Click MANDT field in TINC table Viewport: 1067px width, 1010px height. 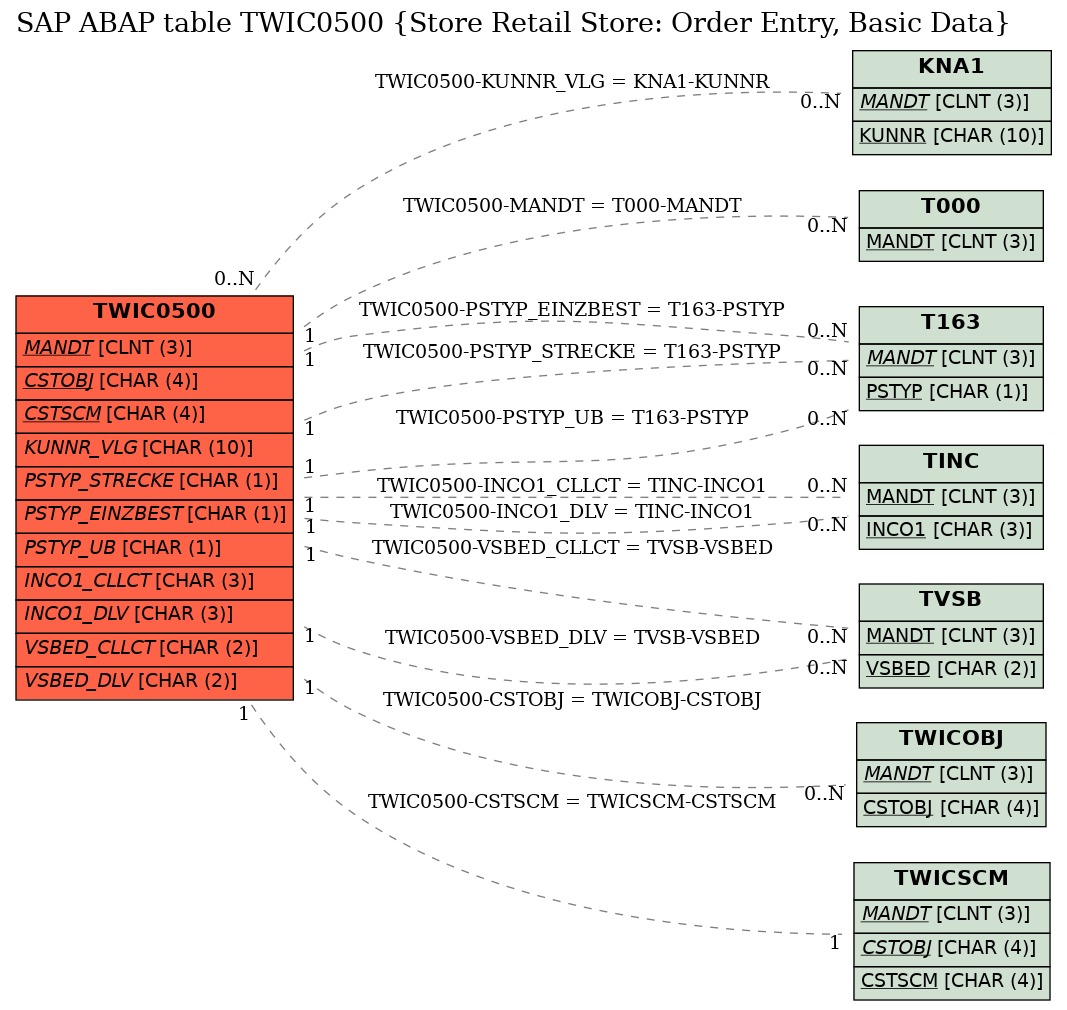point(951,498)
